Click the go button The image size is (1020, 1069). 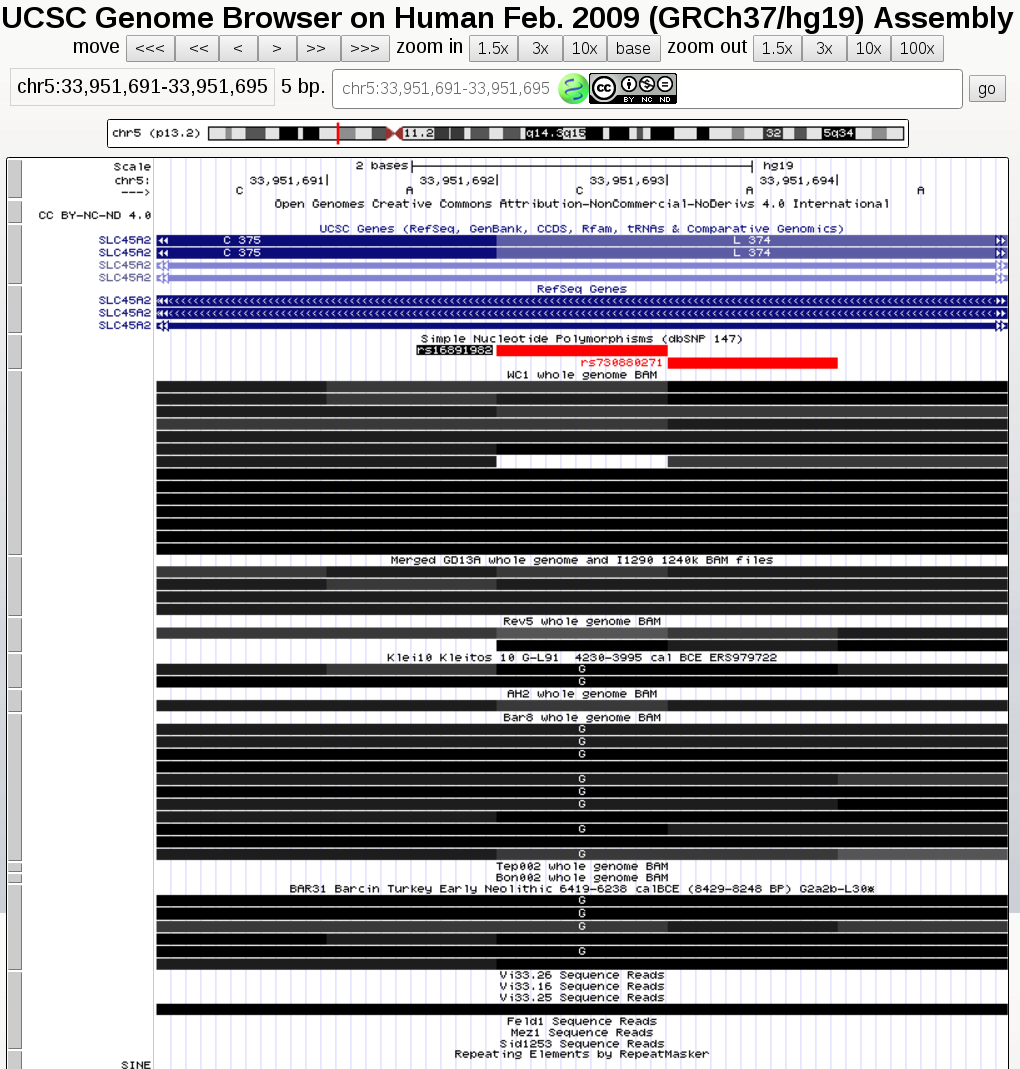987,89
